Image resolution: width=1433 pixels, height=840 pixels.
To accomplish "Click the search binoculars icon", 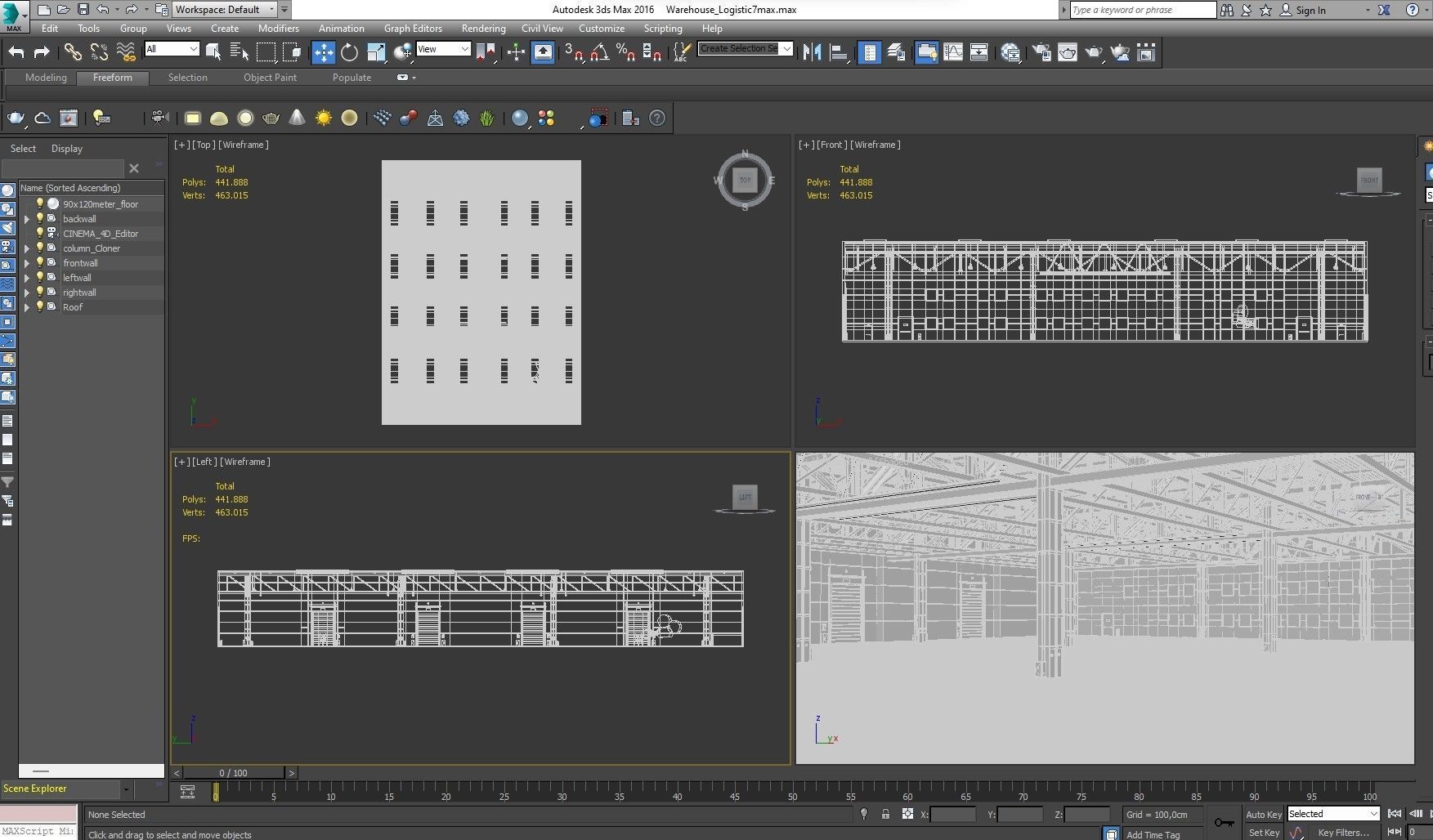I will click(x=1227, y=10).
